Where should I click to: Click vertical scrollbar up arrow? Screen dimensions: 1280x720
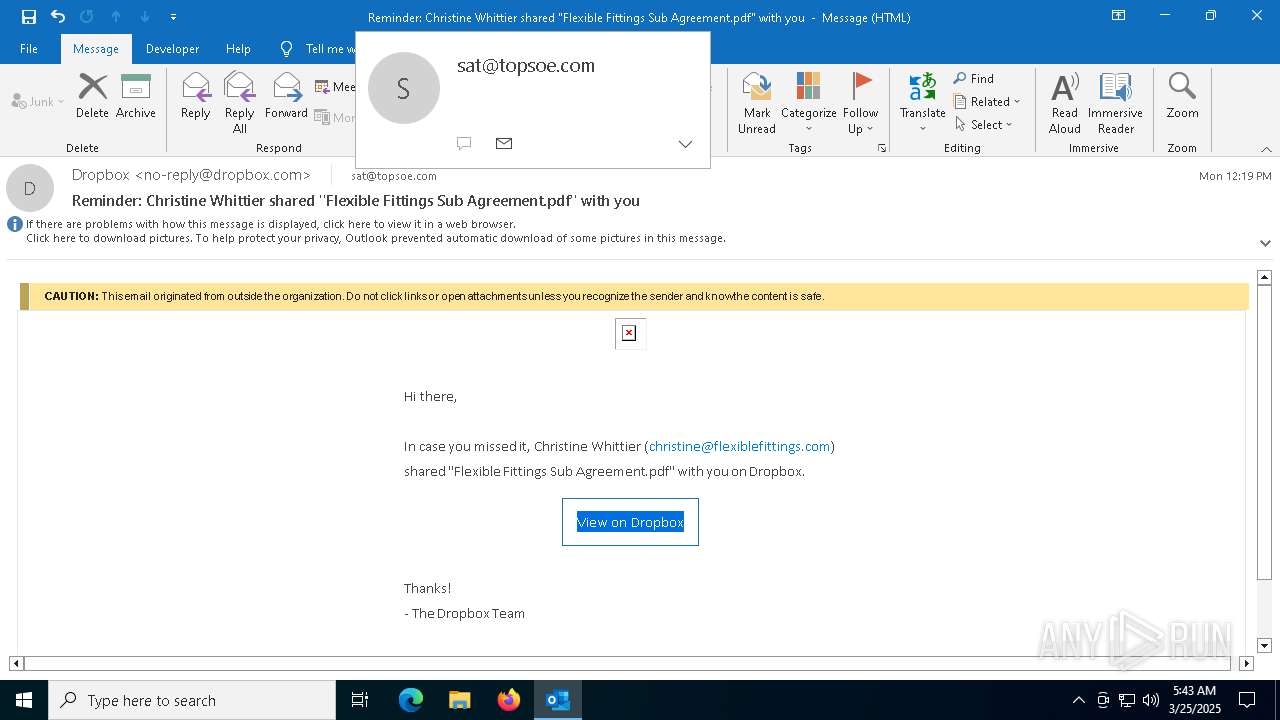click(1264, 277)
